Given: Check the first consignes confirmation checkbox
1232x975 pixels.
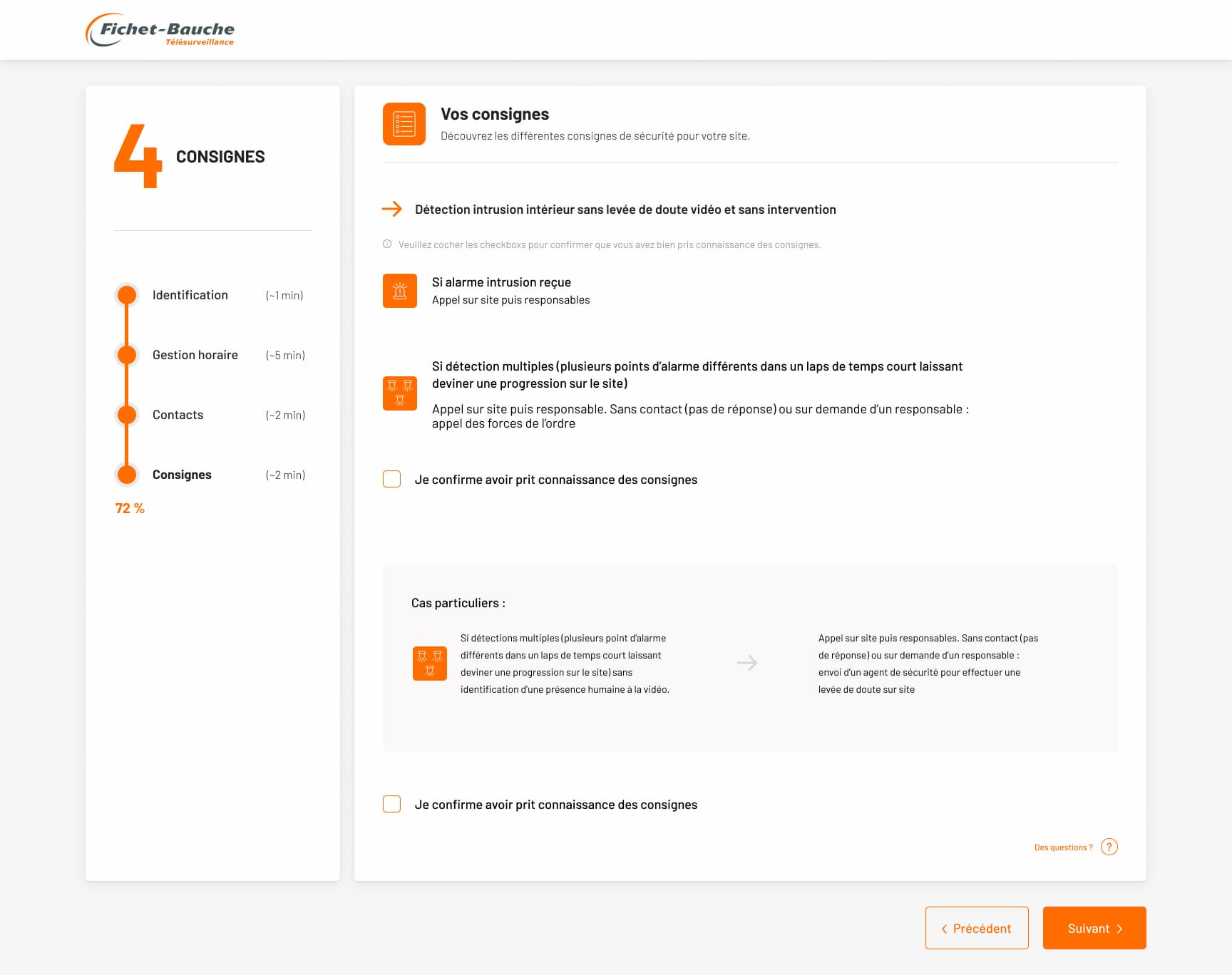Looking at the screenshot, I should (391, 479).
